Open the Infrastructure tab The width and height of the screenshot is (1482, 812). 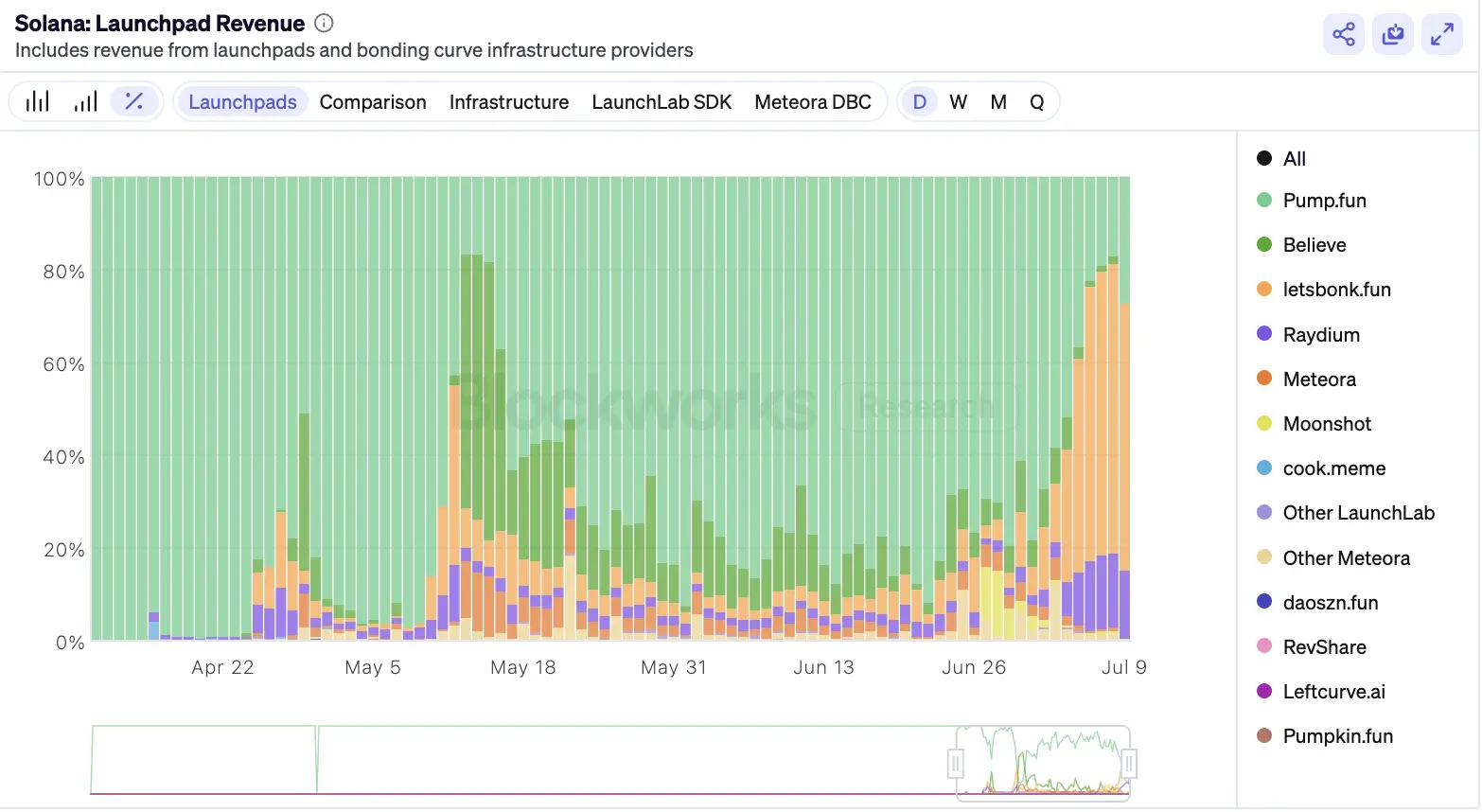(508, 102)
